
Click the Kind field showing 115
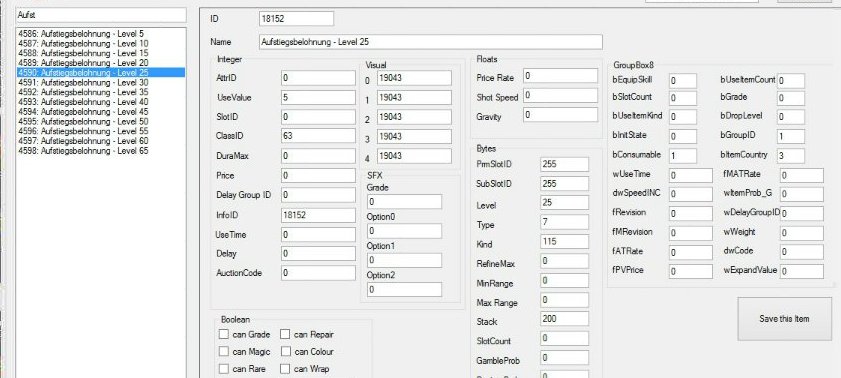[x=564, y=242]
